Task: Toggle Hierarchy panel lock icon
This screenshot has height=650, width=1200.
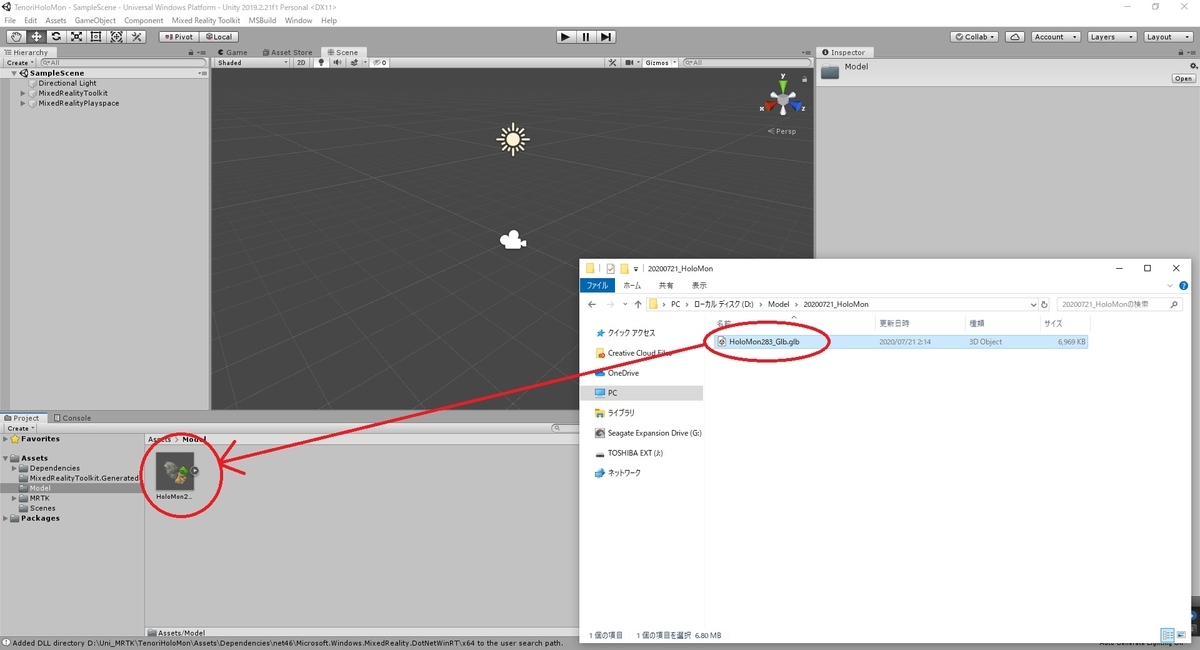Action: point(191,52)
